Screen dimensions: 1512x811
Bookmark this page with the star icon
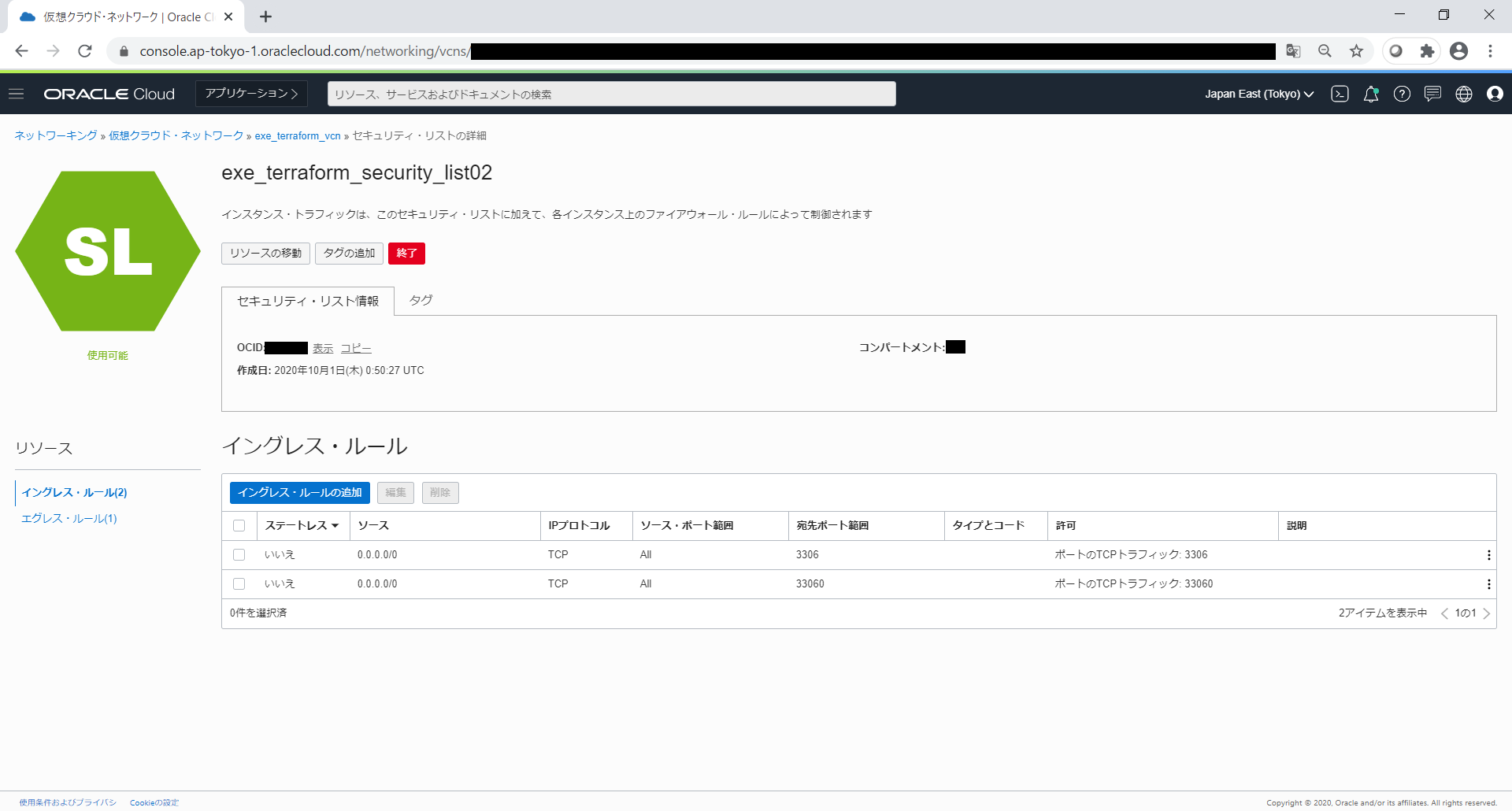pos(1356,51)
